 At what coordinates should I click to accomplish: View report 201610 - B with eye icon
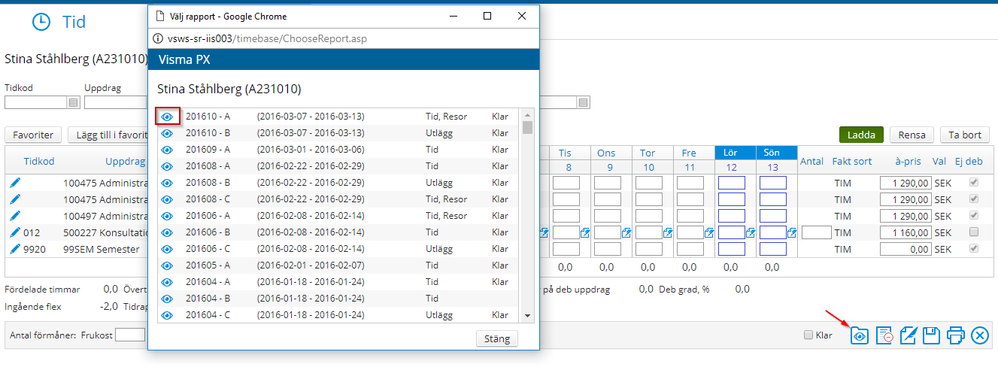point(167,133)
